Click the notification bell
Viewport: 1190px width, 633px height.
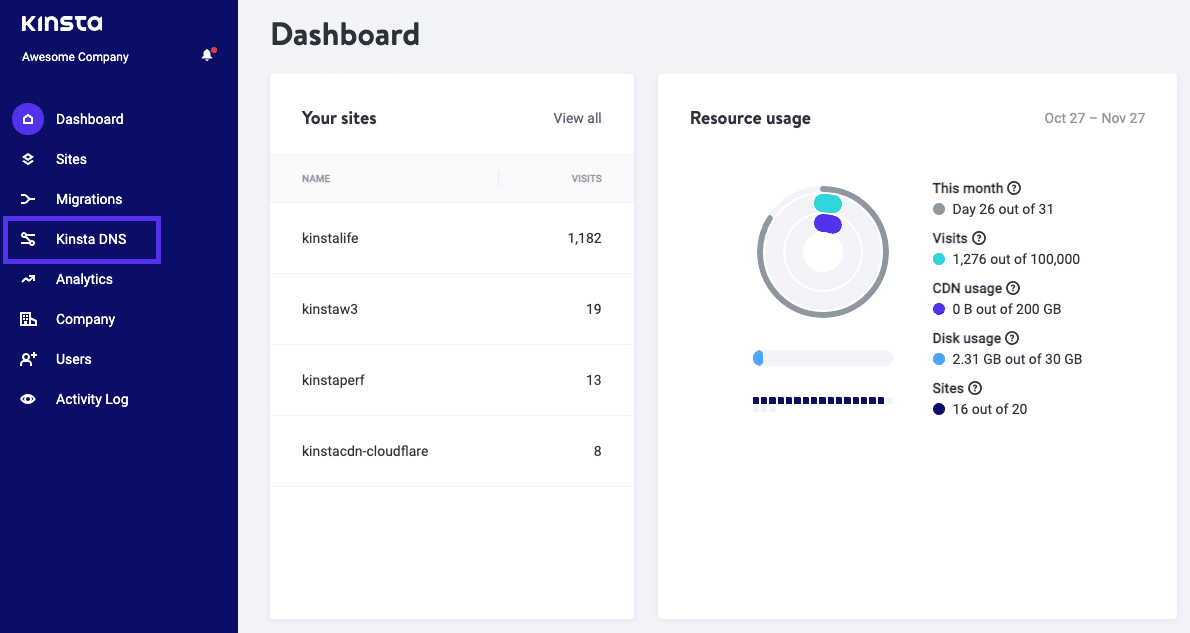point(206,55)
